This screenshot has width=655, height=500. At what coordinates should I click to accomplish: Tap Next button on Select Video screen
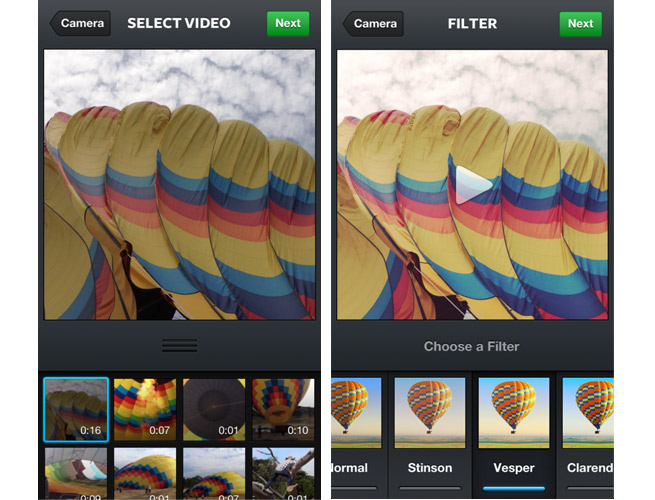click(x=288, y=23)
